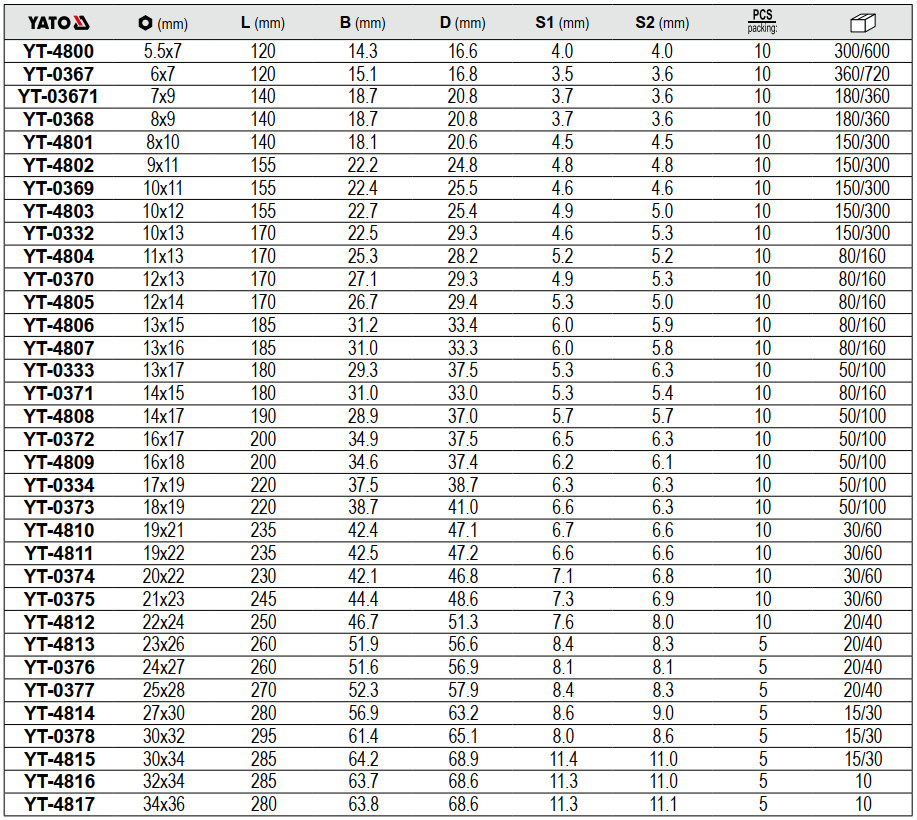917x820 pixels.
Task: Select the 5.5x7 size cell
Action: click(166, 51)
